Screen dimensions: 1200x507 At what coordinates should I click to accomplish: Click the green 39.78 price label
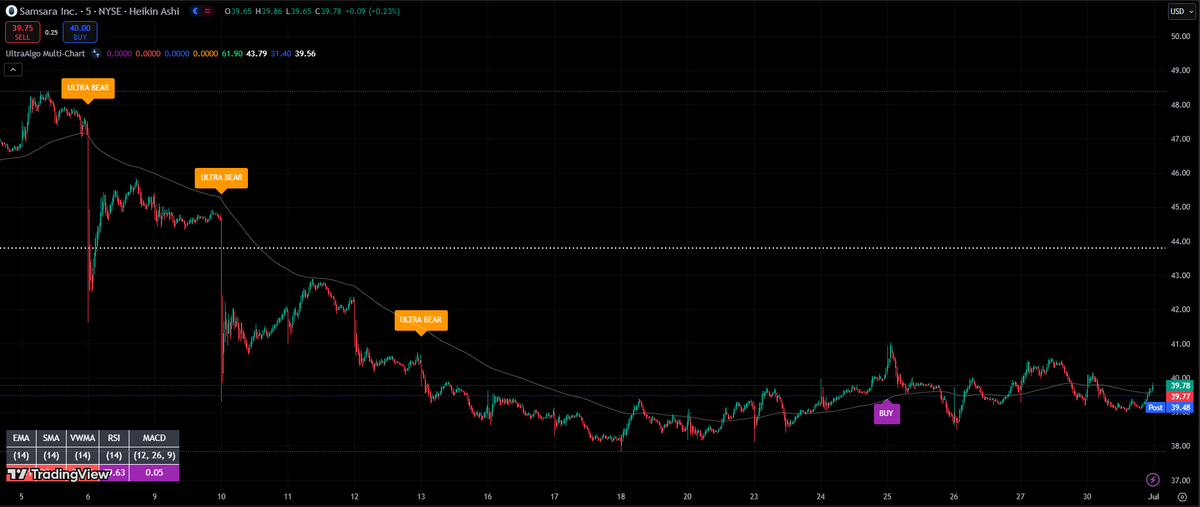click(1180, 385)
